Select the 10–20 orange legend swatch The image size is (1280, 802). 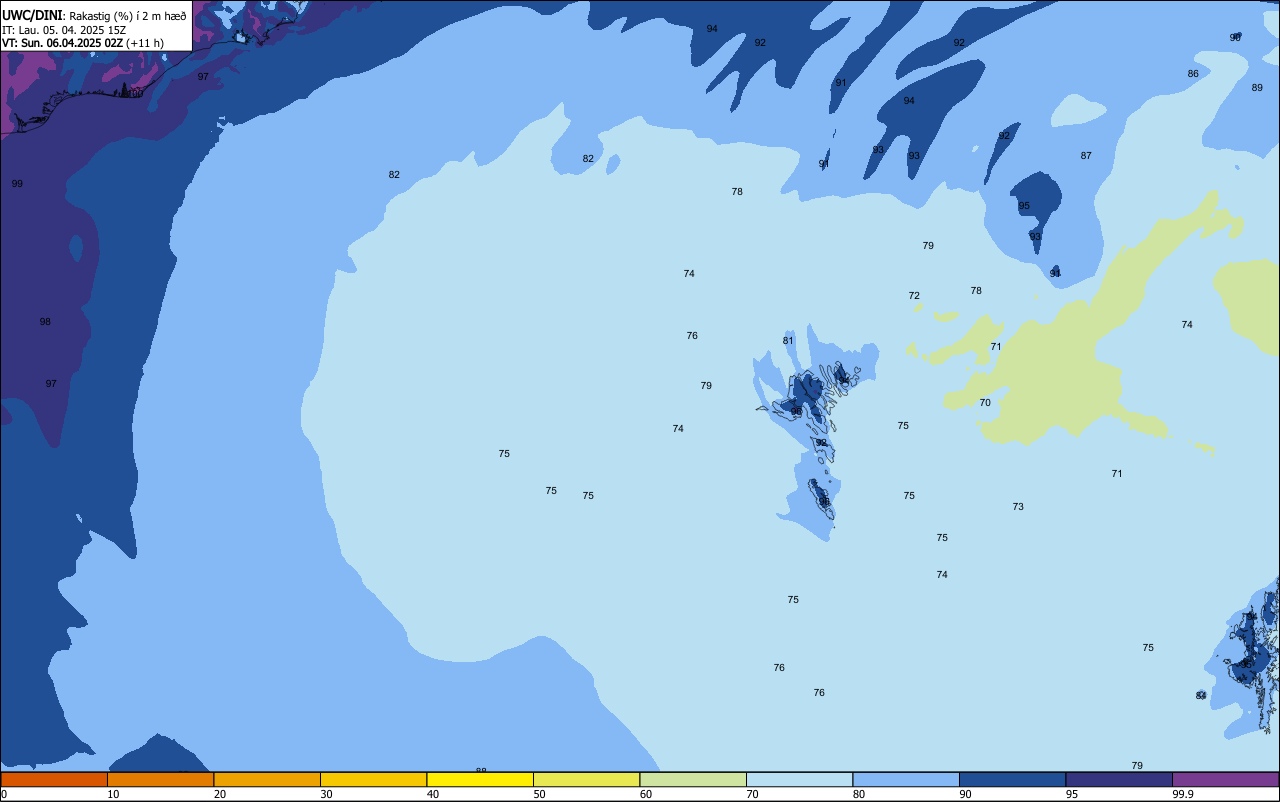click(x=160, y=779)
